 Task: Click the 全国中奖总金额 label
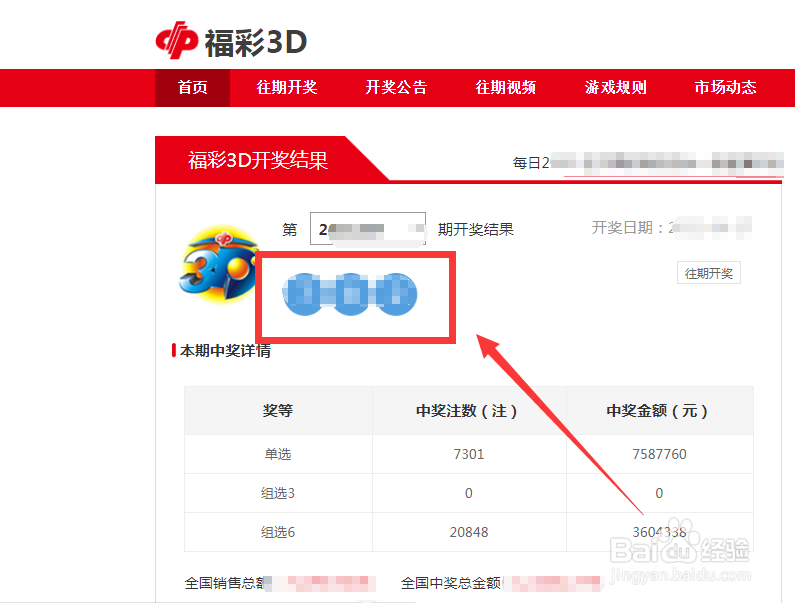pyautogui.click(x=451, y=583)
